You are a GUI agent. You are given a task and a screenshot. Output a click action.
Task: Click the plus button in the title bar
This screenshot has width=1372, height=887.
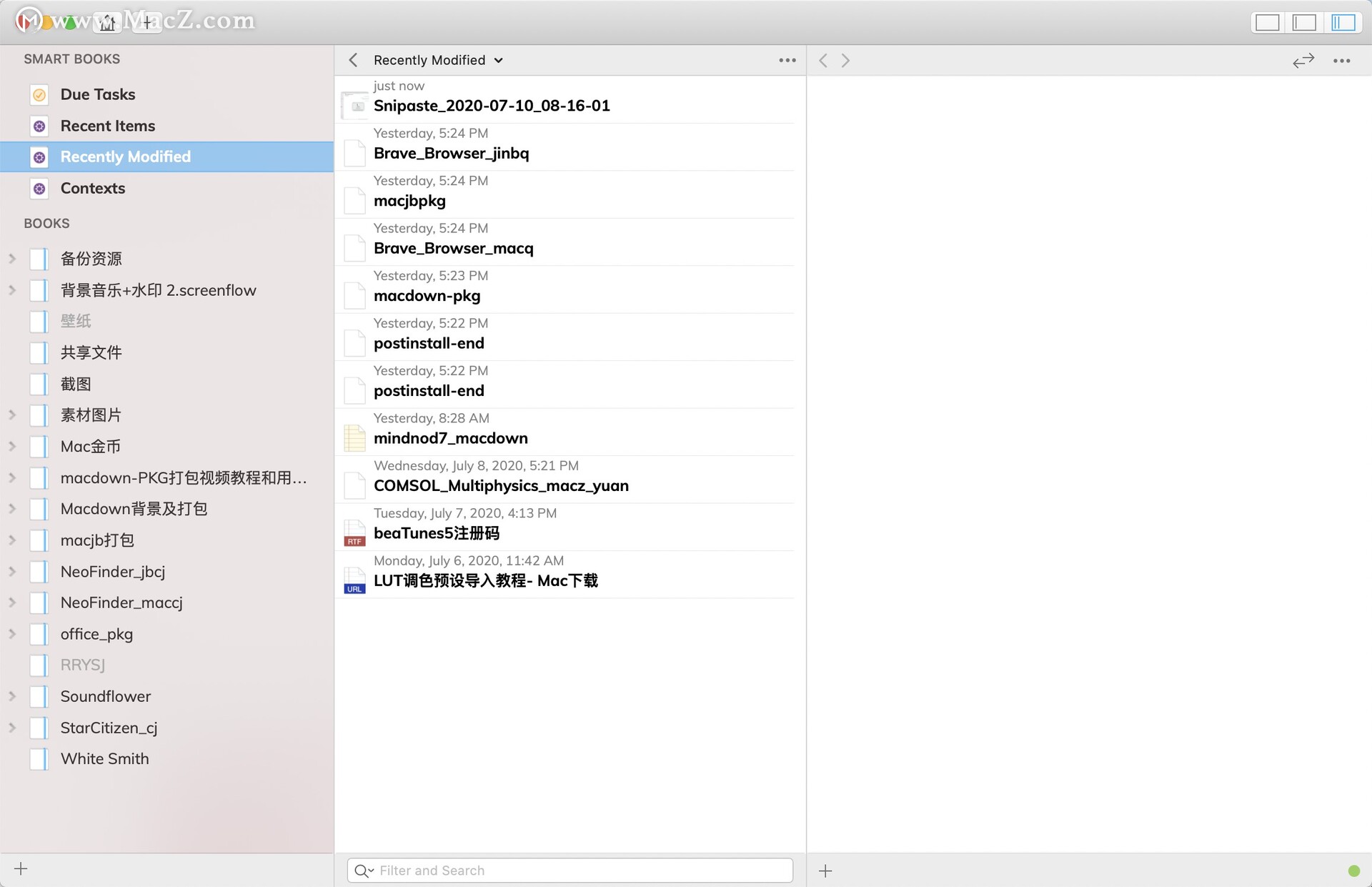click(x=146, y=23)
